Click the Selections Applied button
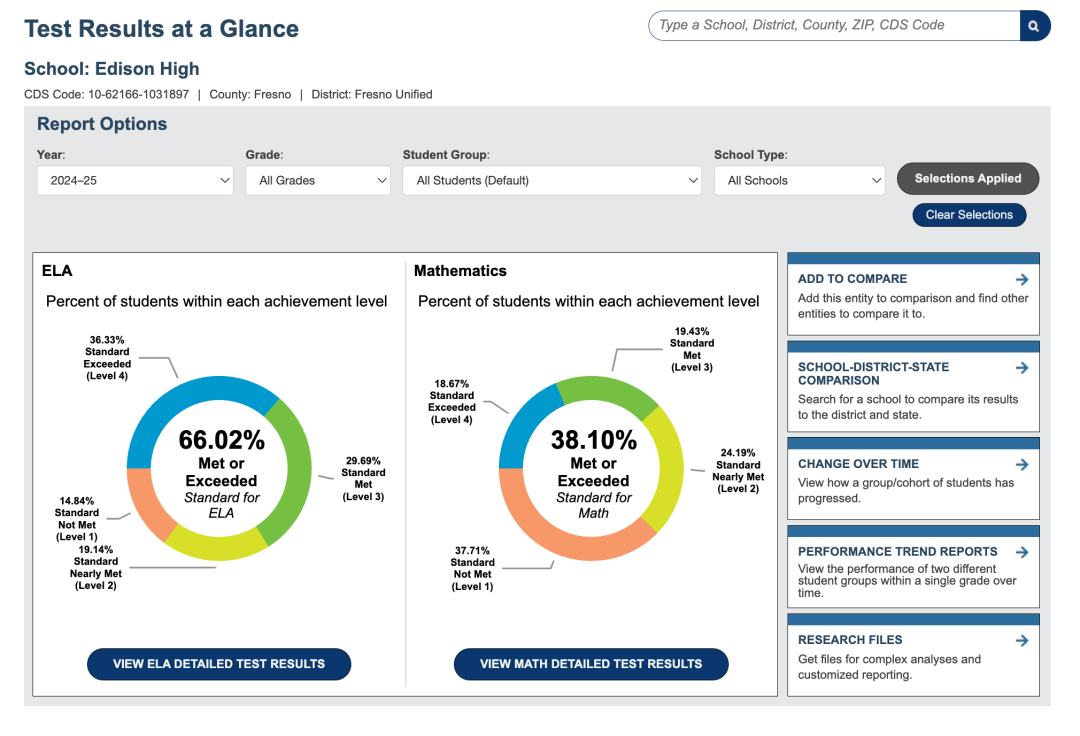This screenshot has height=736, width=1080. click(x=968, y=178)
